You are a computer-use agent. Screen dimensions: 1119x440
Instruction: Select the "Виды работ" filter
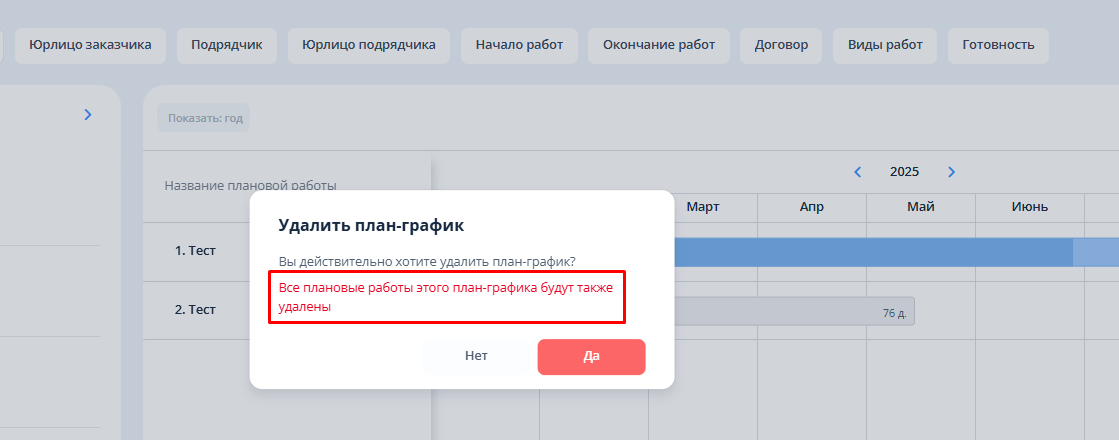885,45
